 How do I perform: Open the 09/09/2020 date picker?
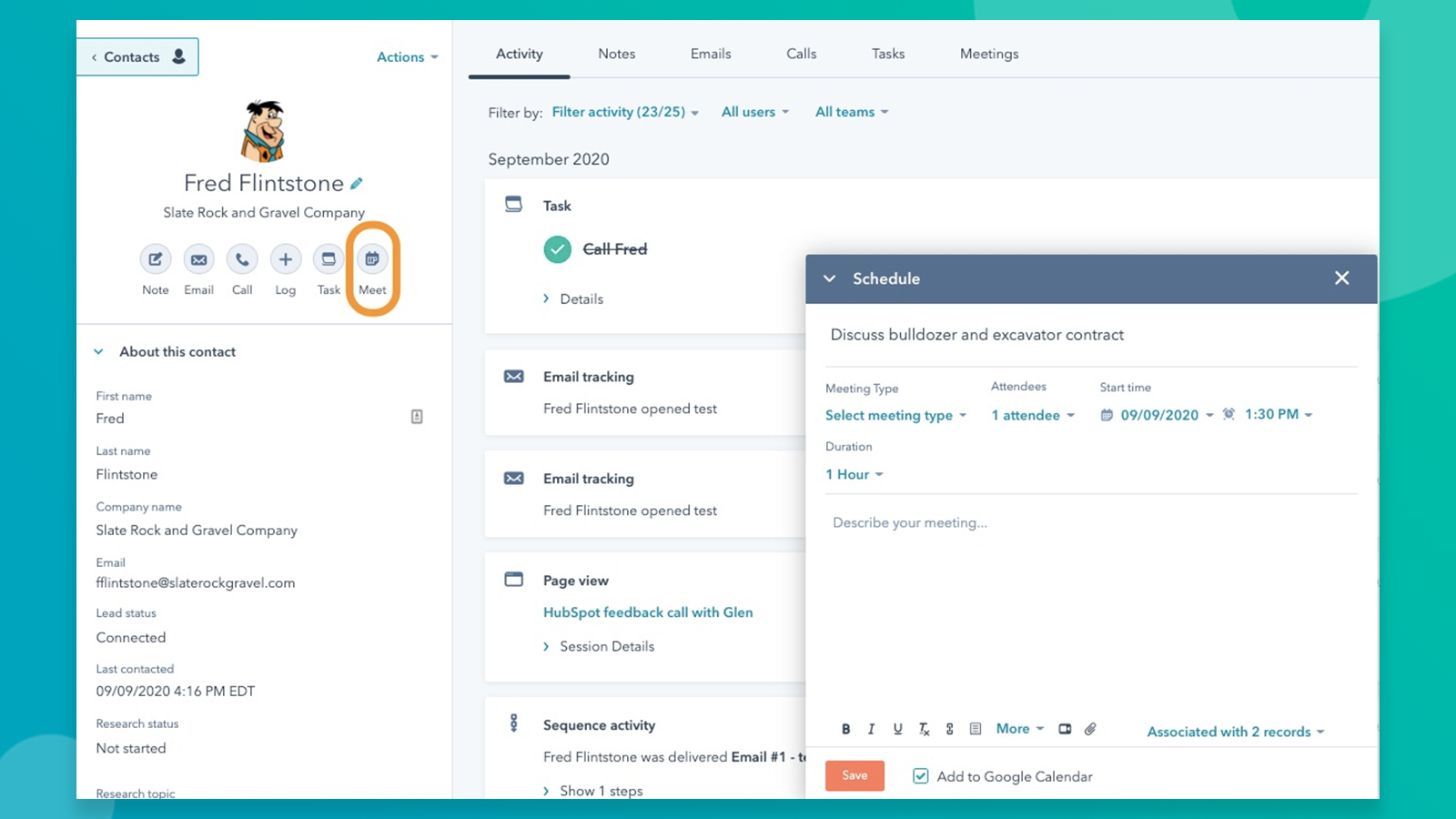[x=1158, y=415]
